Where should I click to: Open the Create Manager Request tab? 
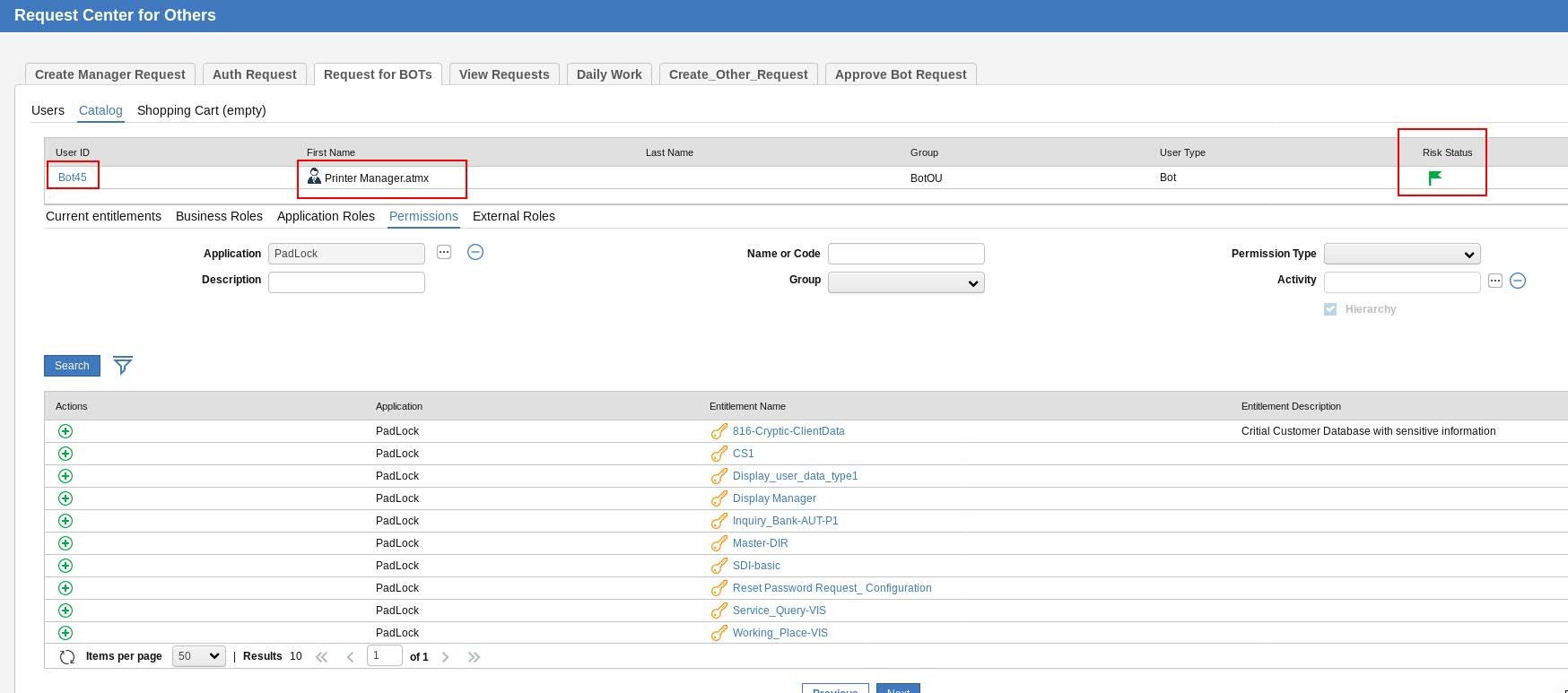click(x=110, y=74)
